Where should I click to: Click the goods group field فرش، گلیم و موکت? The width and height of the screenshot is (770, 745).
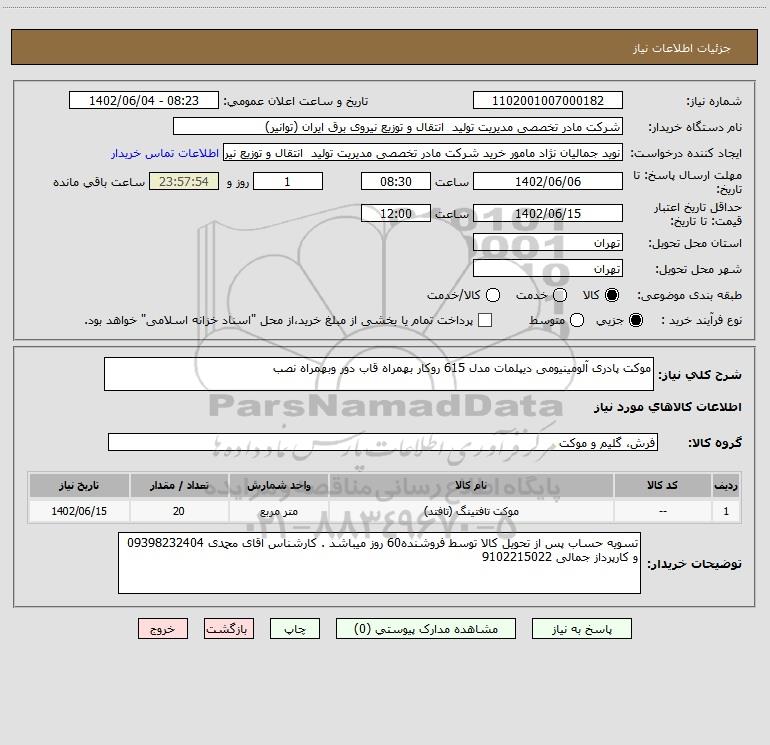(x=383, y=442)
